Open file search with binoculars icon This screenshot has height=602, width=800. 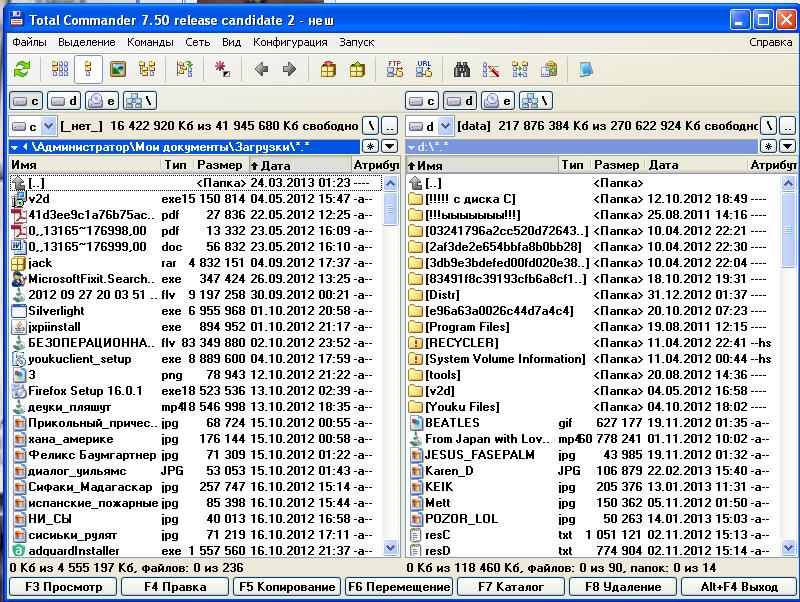coord(462,69)
